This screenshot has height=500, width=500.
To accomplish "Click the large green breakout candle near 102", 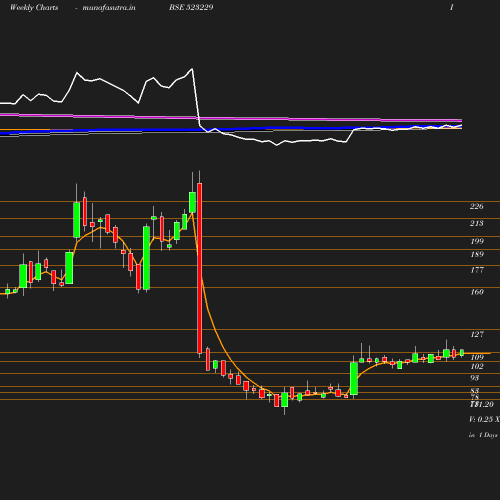I will coord(354,379).
